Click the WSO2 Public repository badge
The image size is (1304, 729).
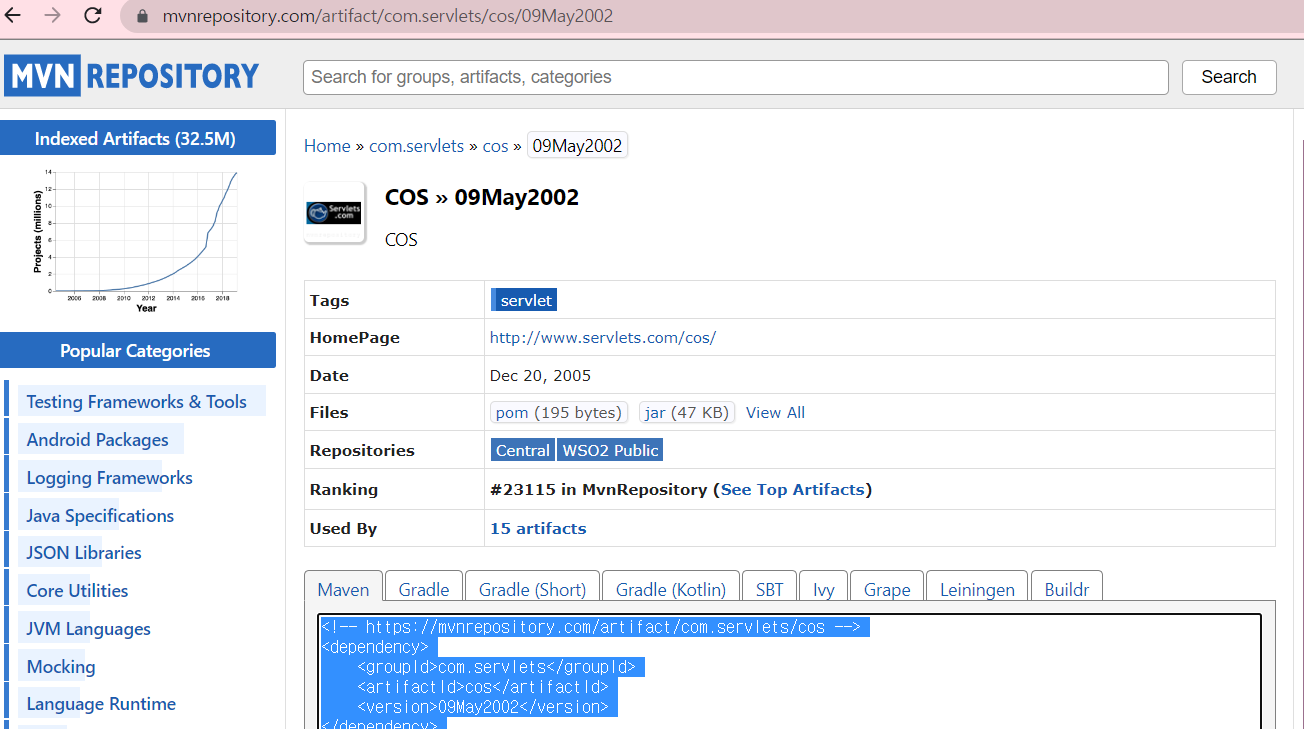pyautogui.click(x=610, y=451)
